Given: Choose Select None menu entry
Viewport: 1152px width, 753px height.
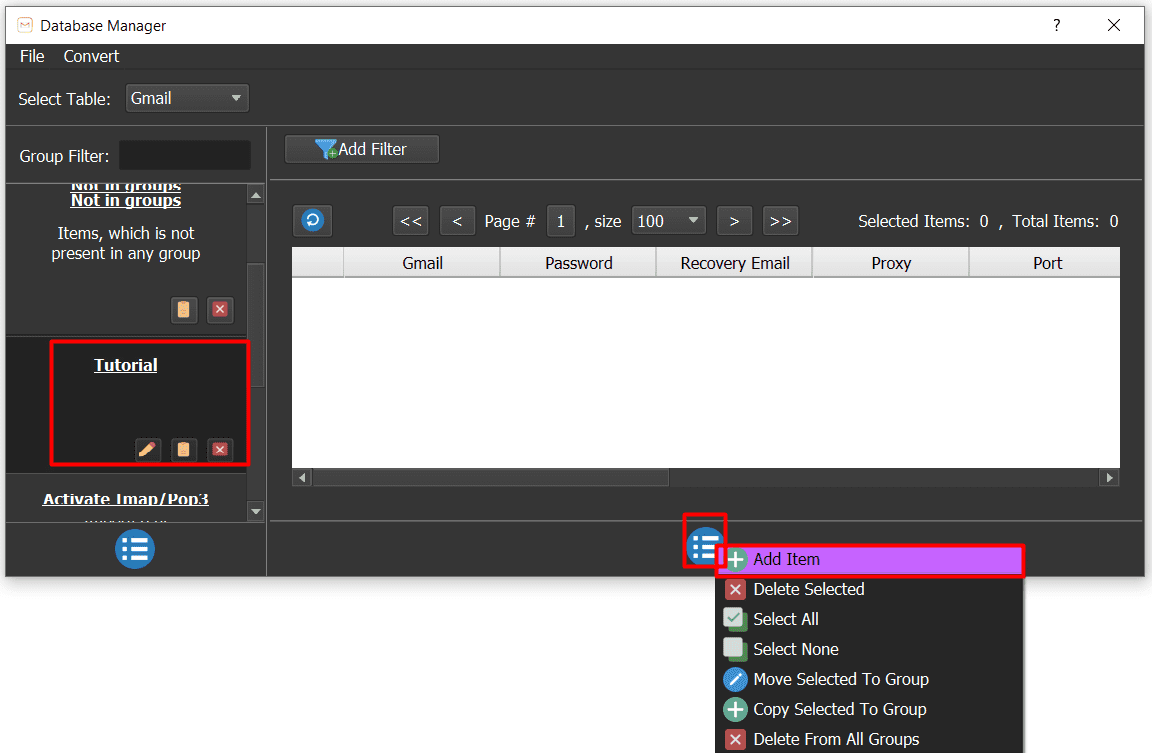Looking at the screenshot, I should tap(870, 649).
